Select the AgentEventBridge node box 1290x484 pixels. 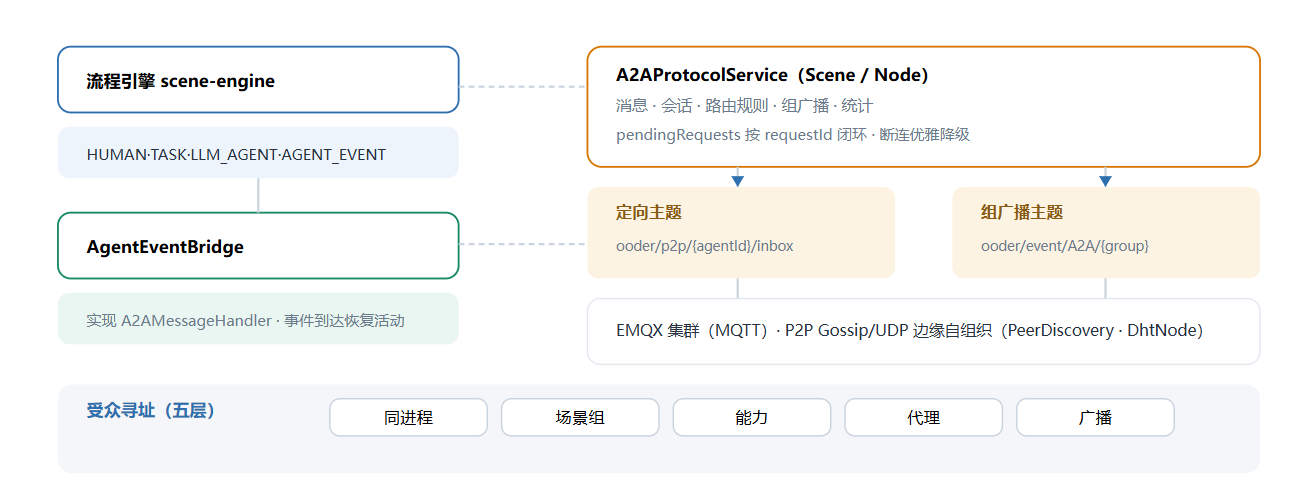click(258, 245)
